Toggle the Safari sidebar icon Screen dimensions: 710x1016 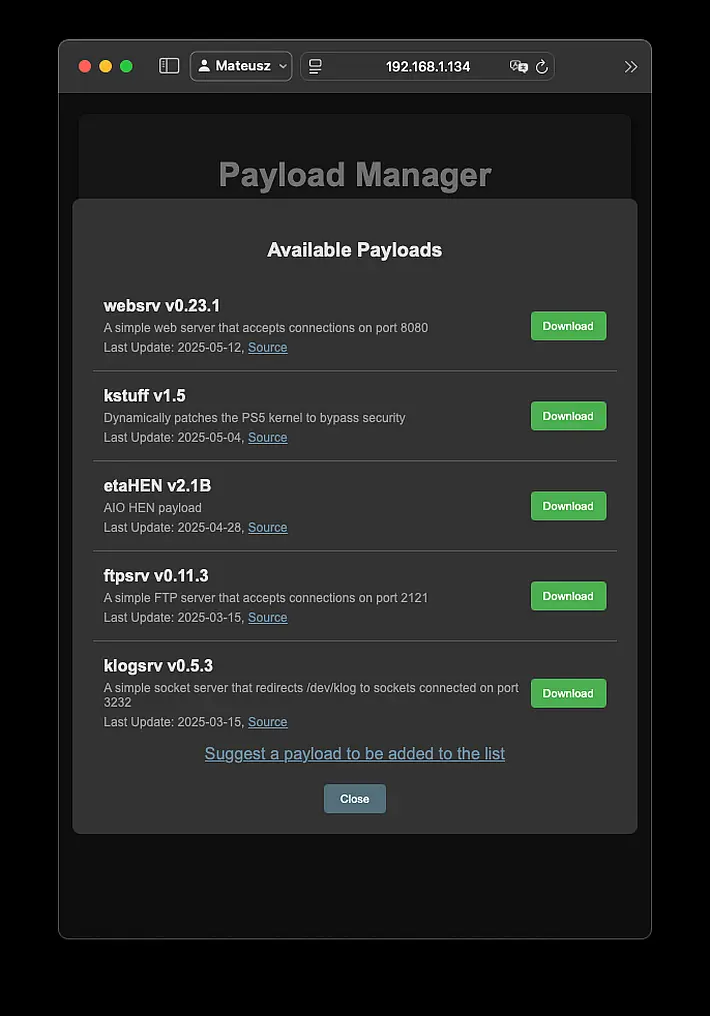(169, 66)
